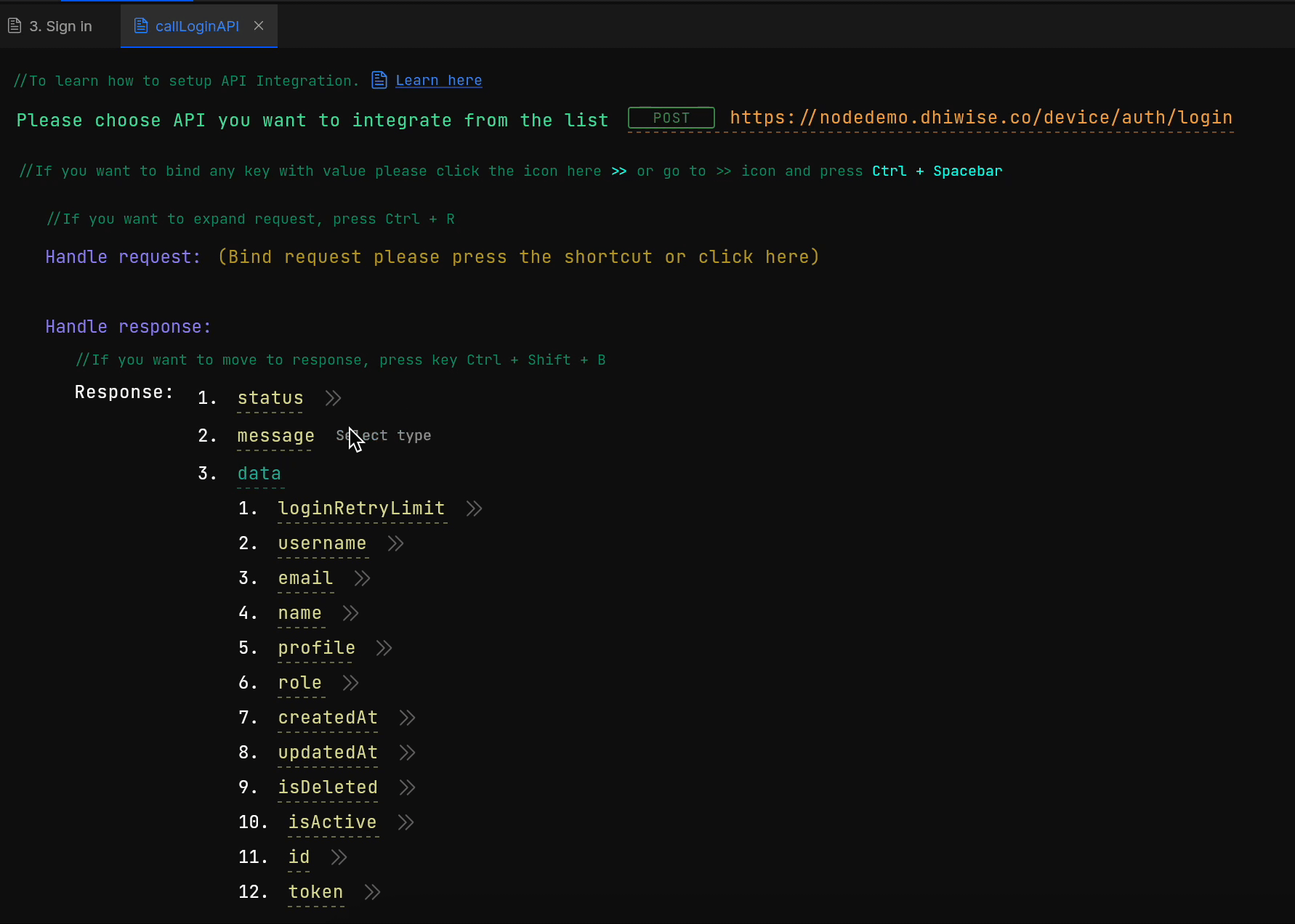Click the chevron next to updatedAt field
This screenshot has height=924, width=1295.
406,752
